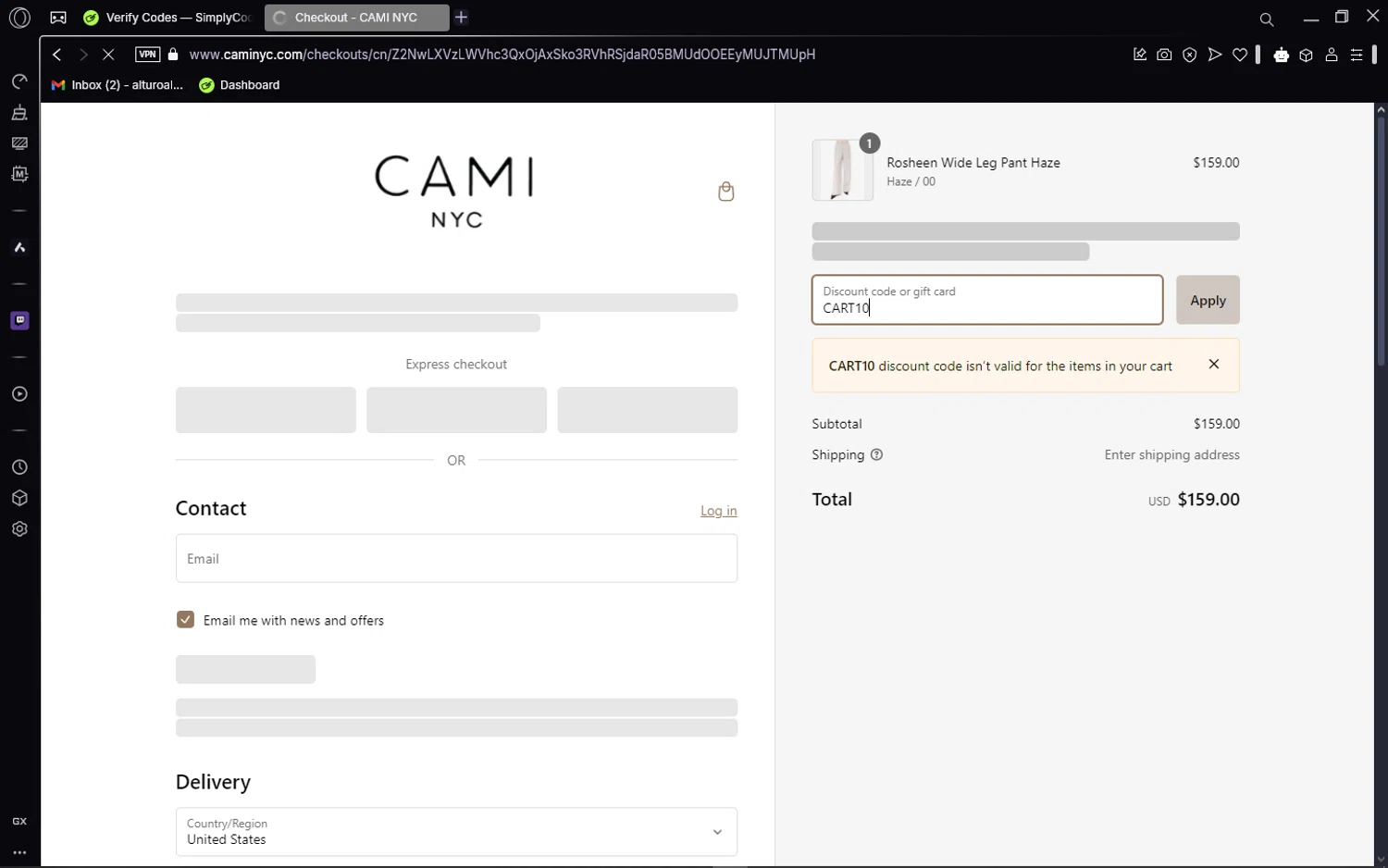The image size is (1388, 868).
Task: Click the Apply discount button
Action: (x=1208, y=300)
